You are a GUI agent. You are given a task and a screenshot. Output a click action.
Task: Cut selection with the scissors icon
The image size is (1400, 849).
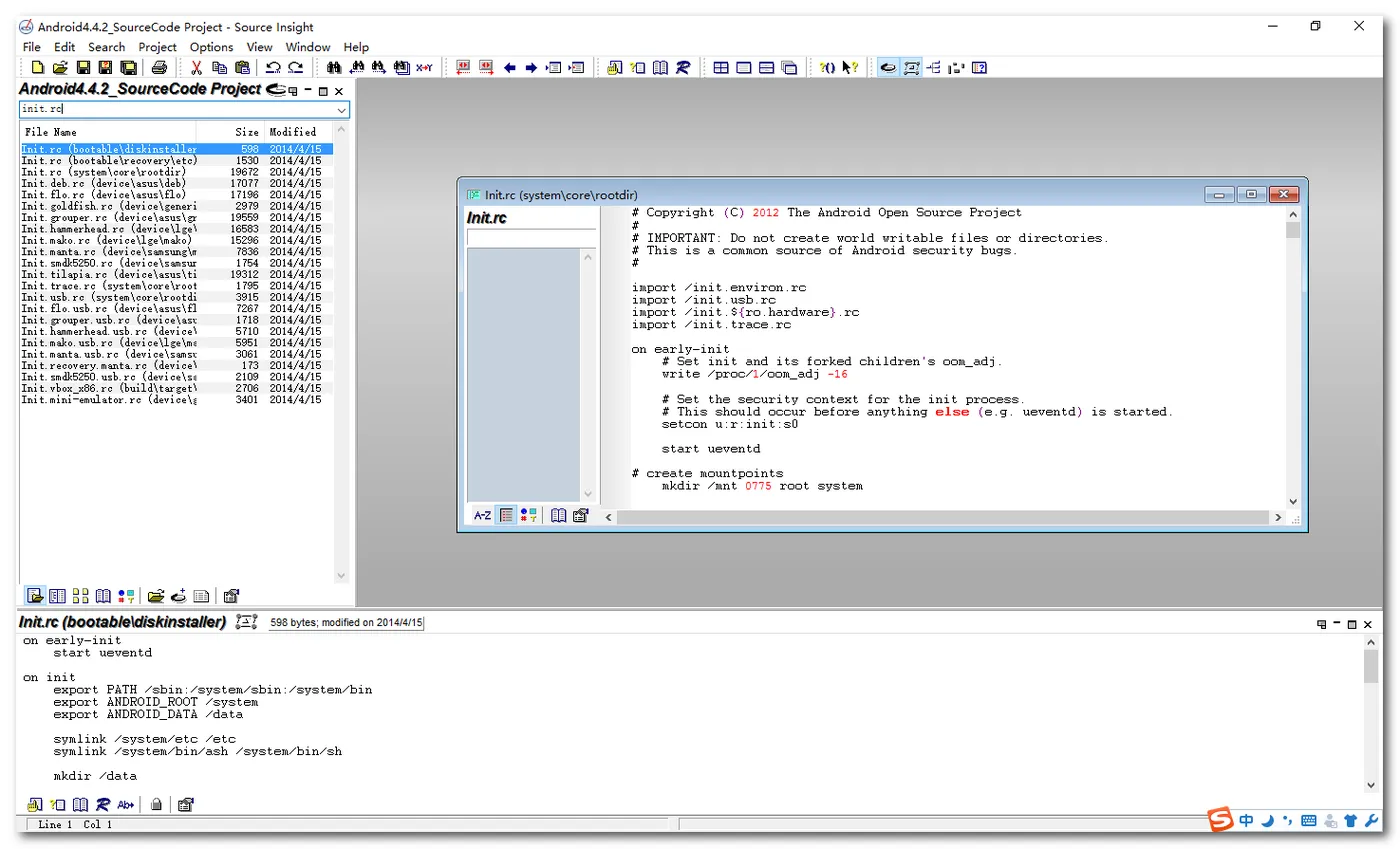pos(196,68)
